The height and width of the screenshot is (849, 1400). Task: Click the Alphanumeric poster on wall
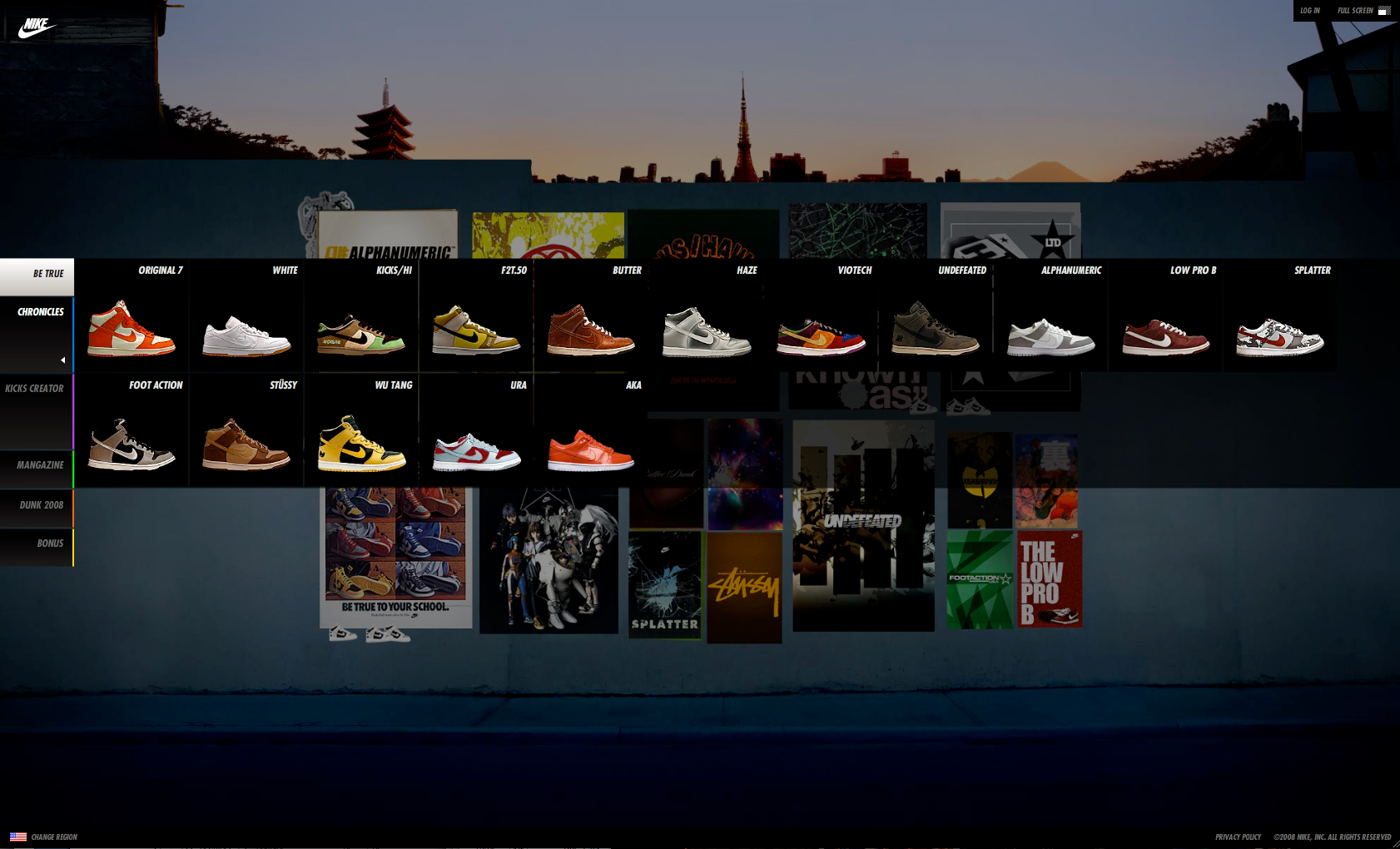pos(388,235)
